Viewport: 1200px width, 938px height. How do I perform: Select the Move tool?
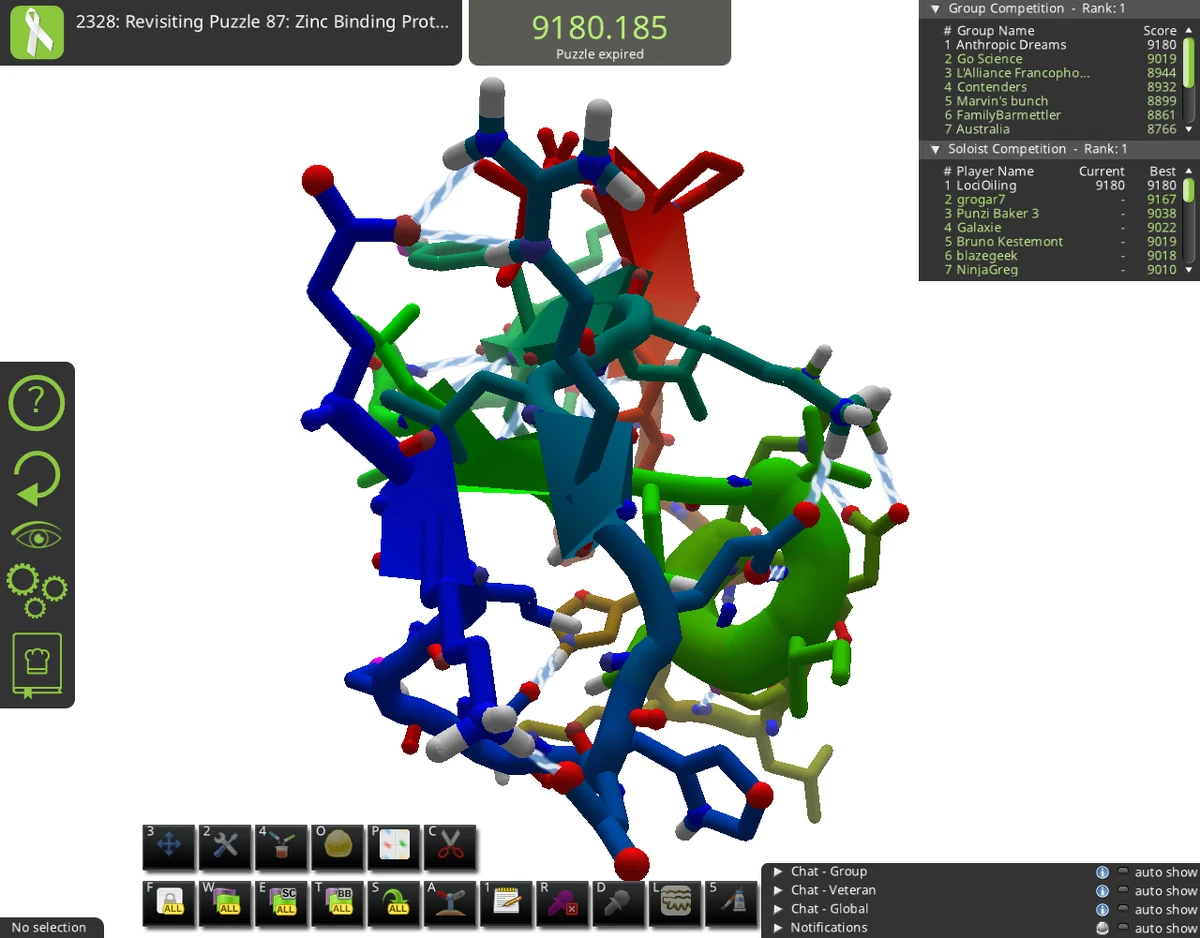click(x=169, y=848)
